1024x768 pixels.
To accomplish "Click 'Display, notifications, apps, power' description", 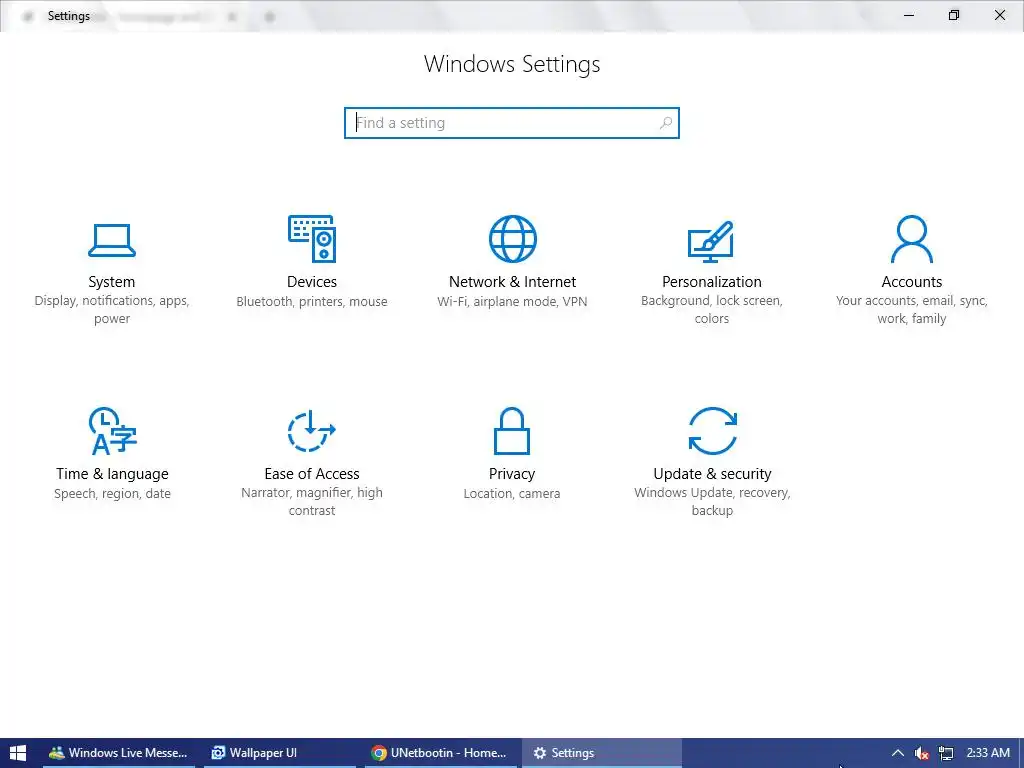I will tap(112, 310).
